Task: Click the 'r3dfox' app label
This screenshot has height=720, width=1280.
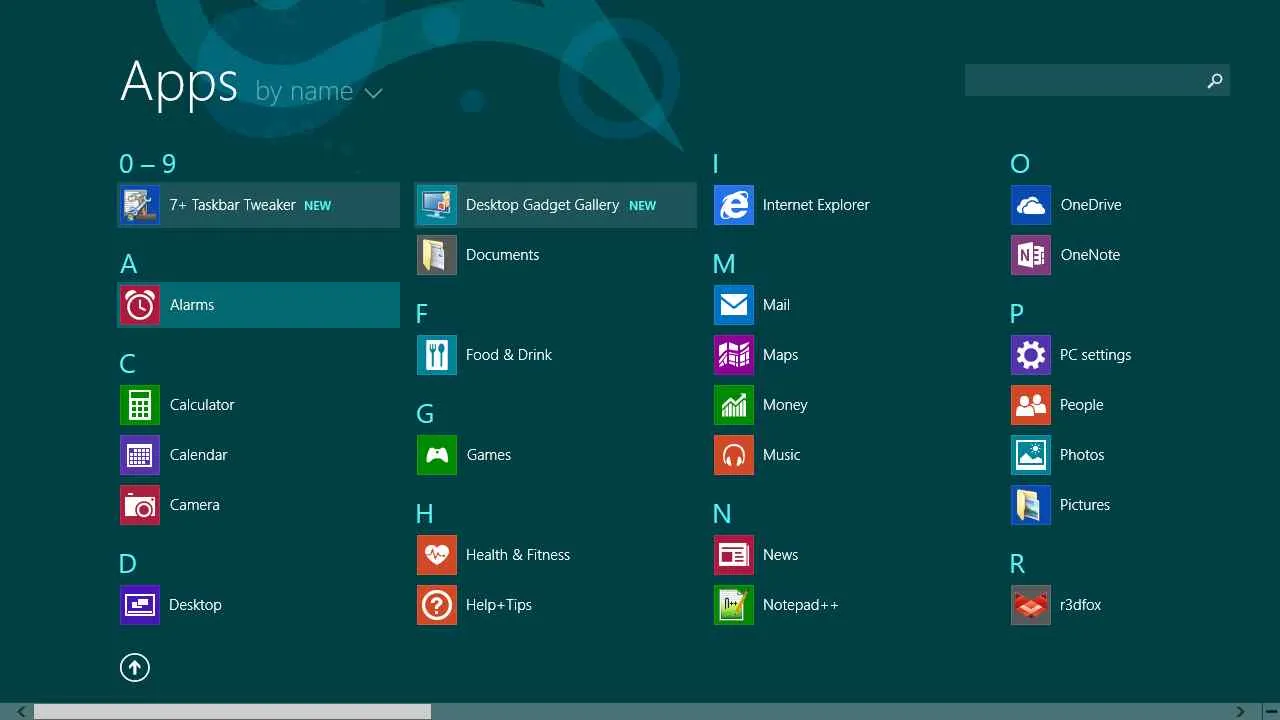Action: coord(1081,605)
